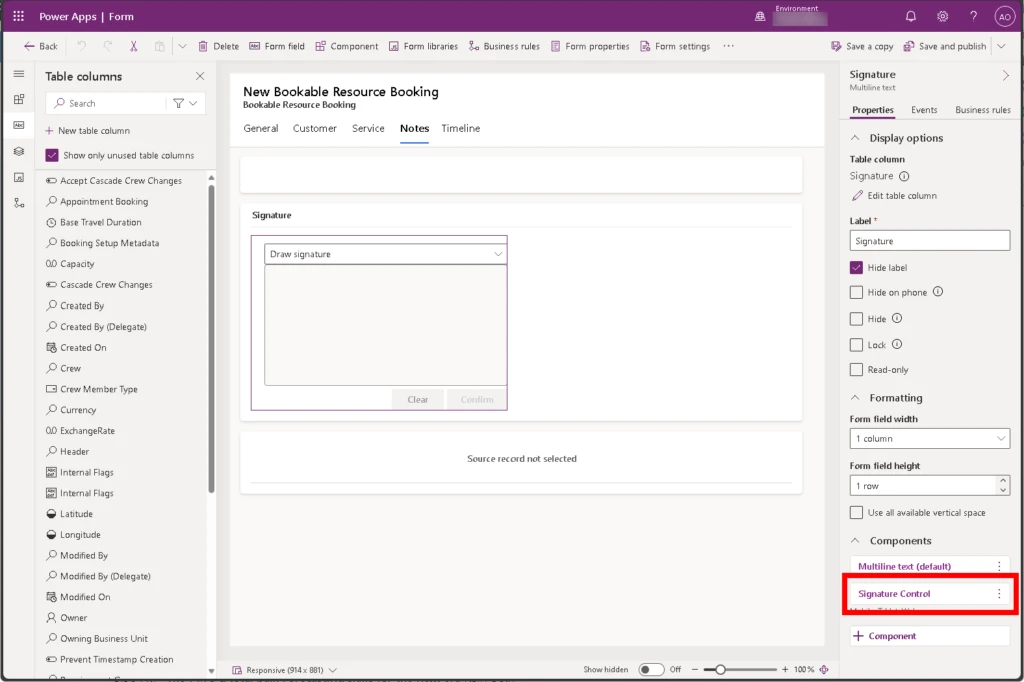
Task: Click the help question mark icon
Action: 973,16
